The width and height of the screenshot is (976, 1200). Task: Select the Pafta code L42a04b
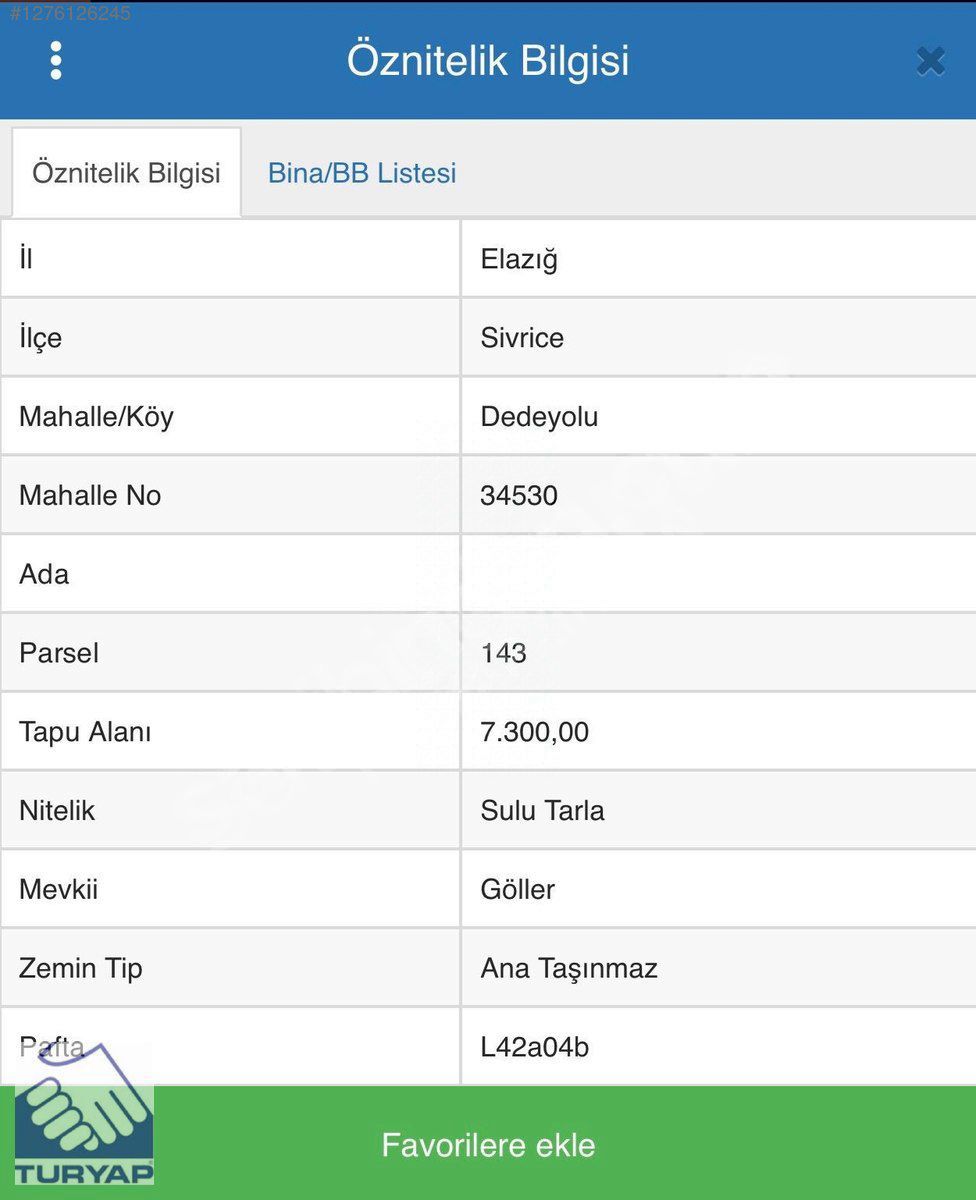point(534,1048)
